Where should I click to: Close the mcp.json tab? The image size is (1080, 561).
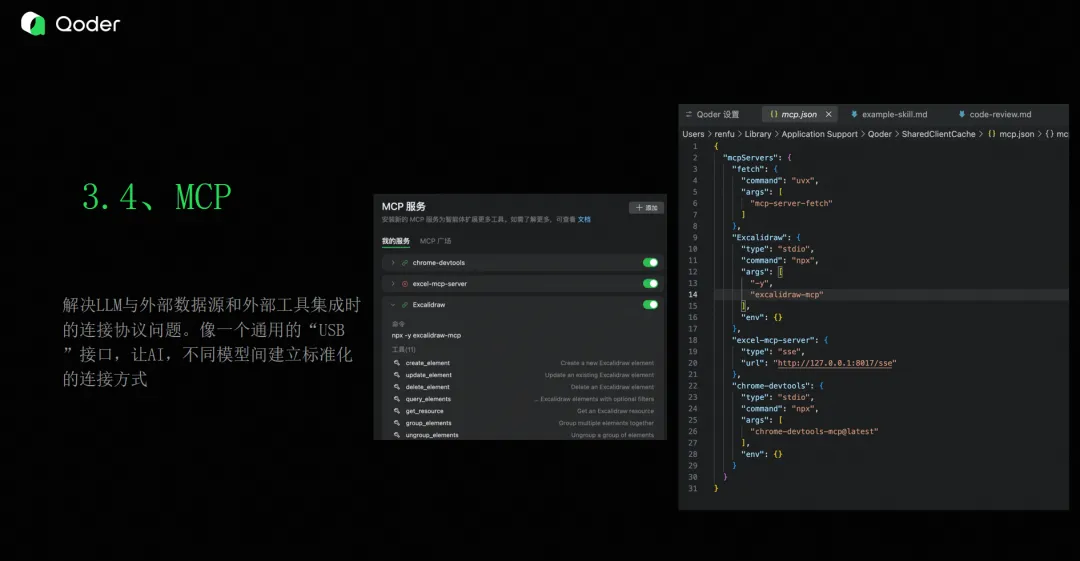(829, 114)
